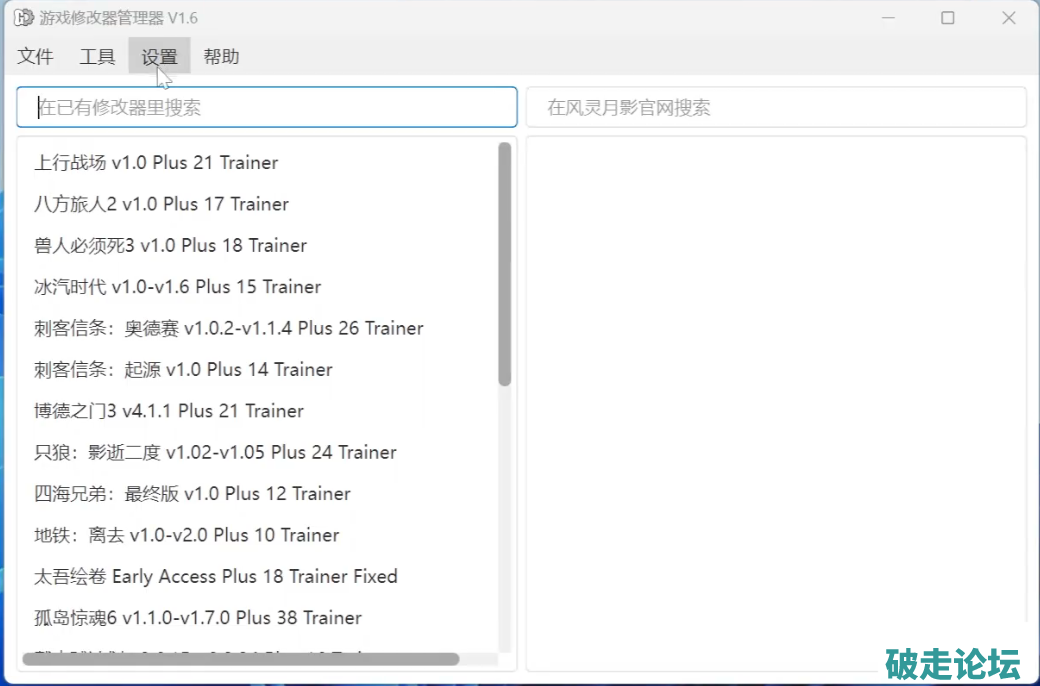The height and width of the screenshot is (686, 1040).
Task: Choose 博德之门3 v4.1.1 Plus 21 Trainer
Action: [x=168, y=411]
